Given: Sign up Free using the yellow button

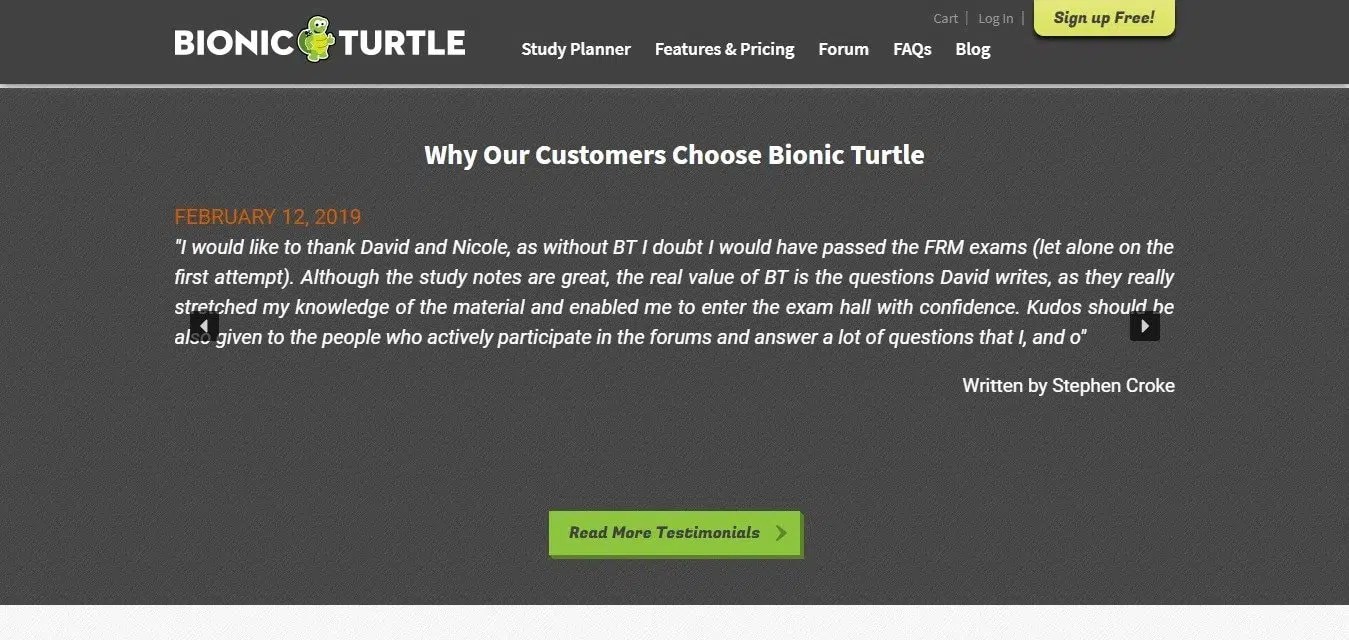Looking at the screenshot, I should tap(1103, 17).
